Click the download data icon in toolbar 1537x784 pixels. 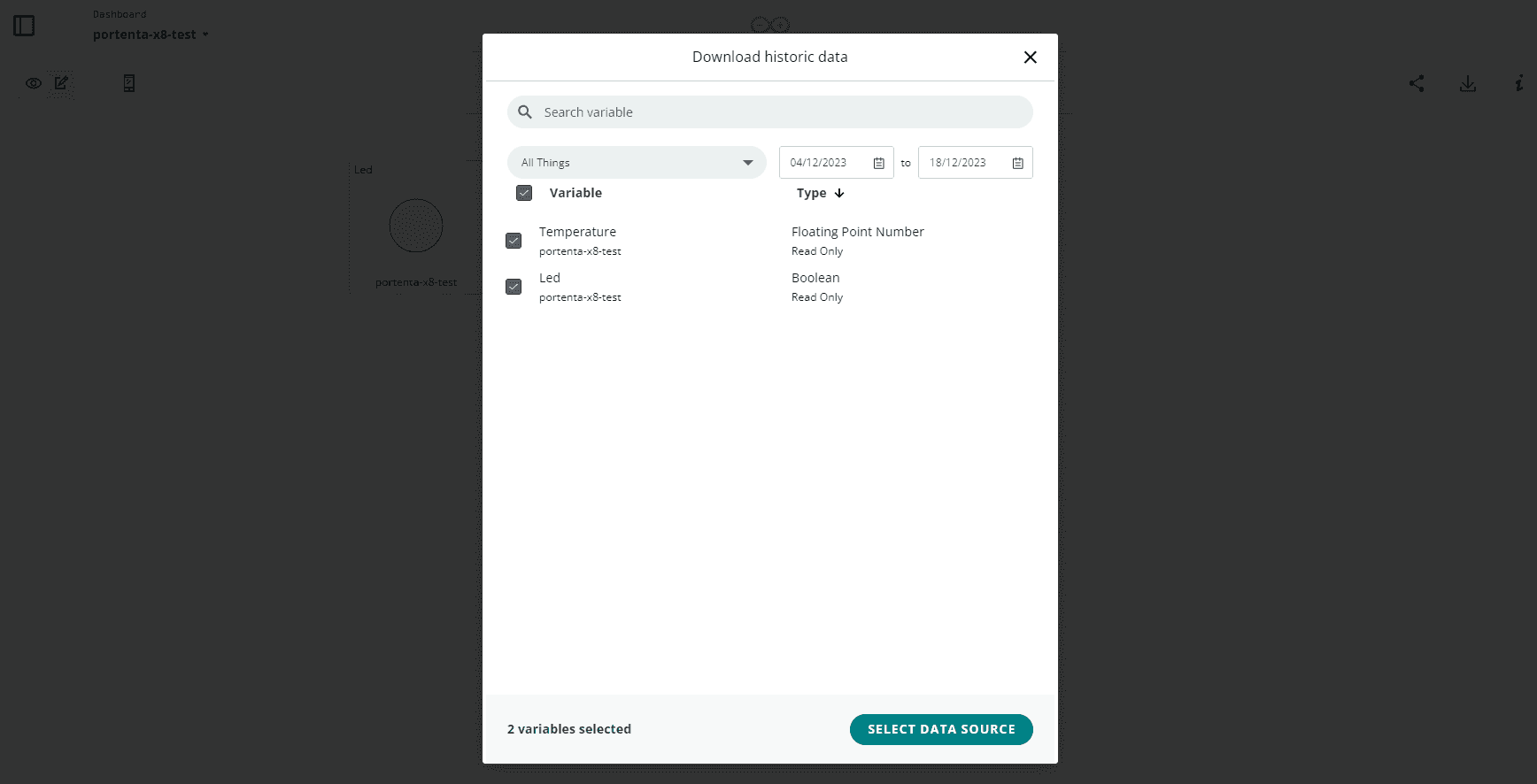[1468, 83]
